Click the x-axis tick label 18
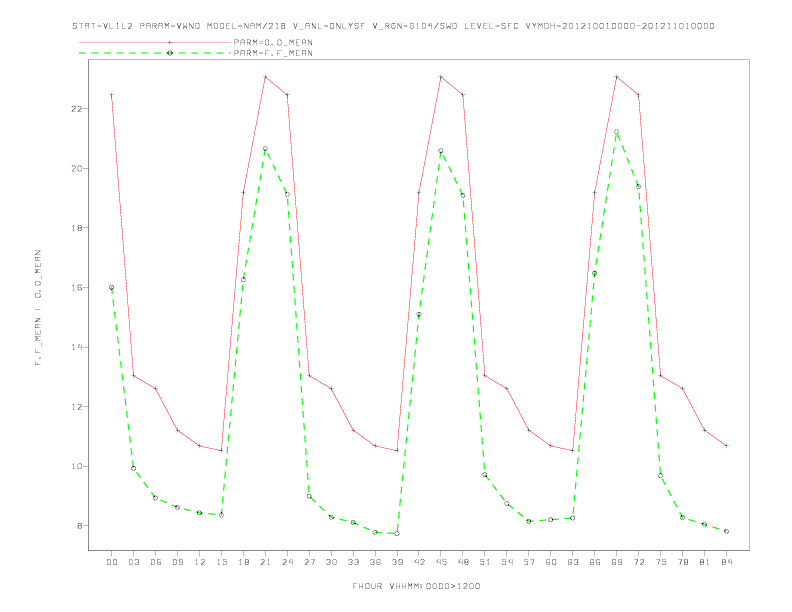This screenshot has width=792, height=612. pos(243,562)
